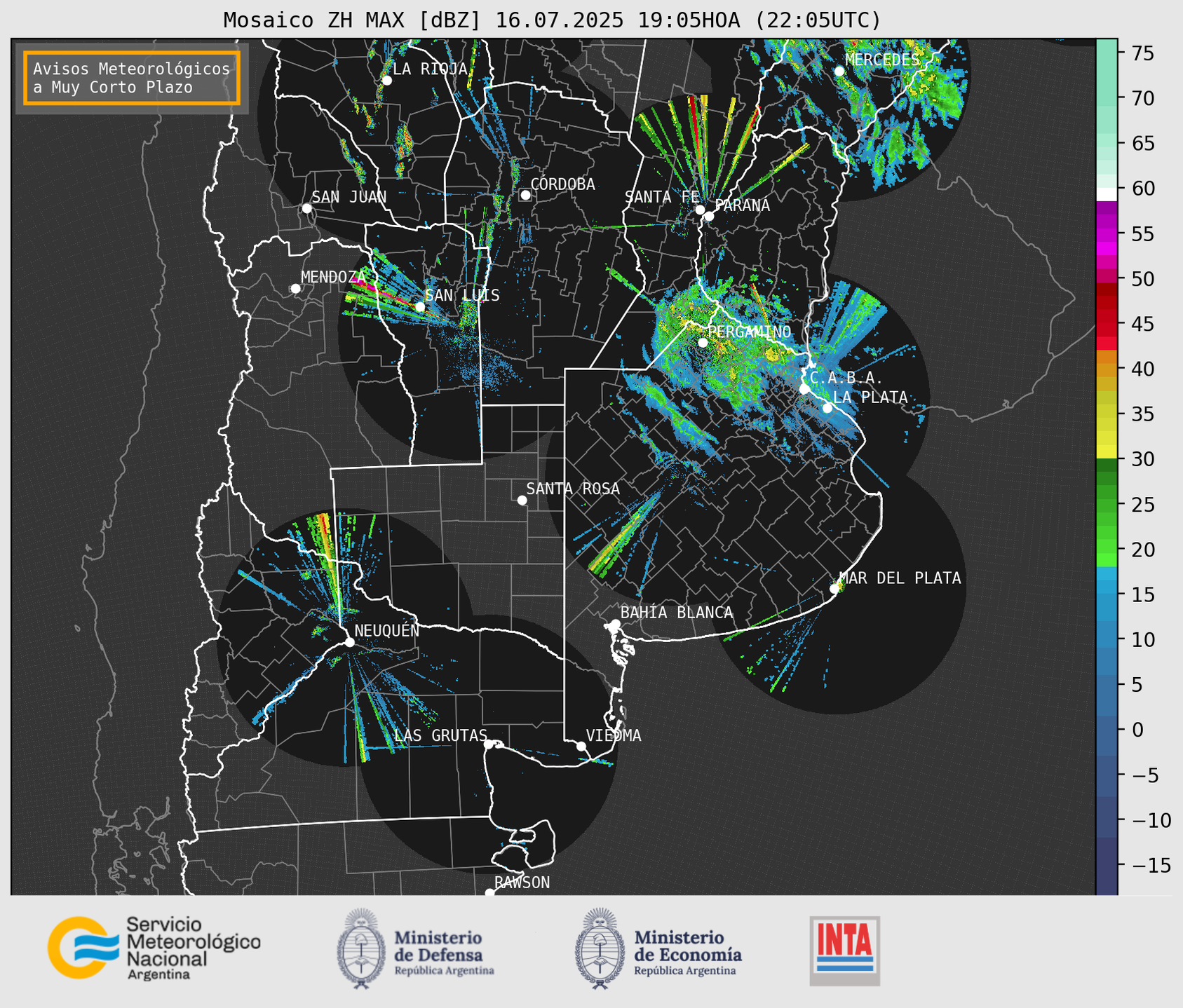The height and width of the screenshot is (1008, 1183).
Task: Click the light blue 15 dBZ color band
Action: coord(1107,592)
